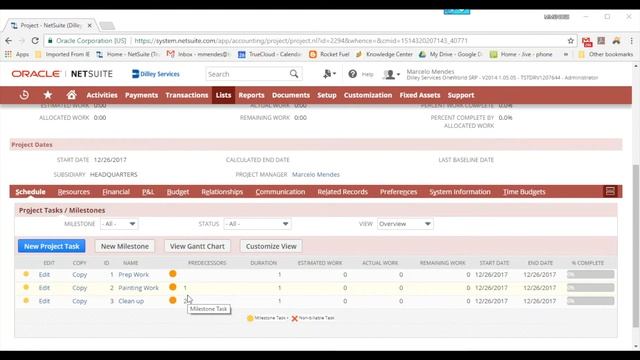Open the Reports menu
Image resolution: width=640 pixels, height=360 pixels.
click(x=251, y=95)
